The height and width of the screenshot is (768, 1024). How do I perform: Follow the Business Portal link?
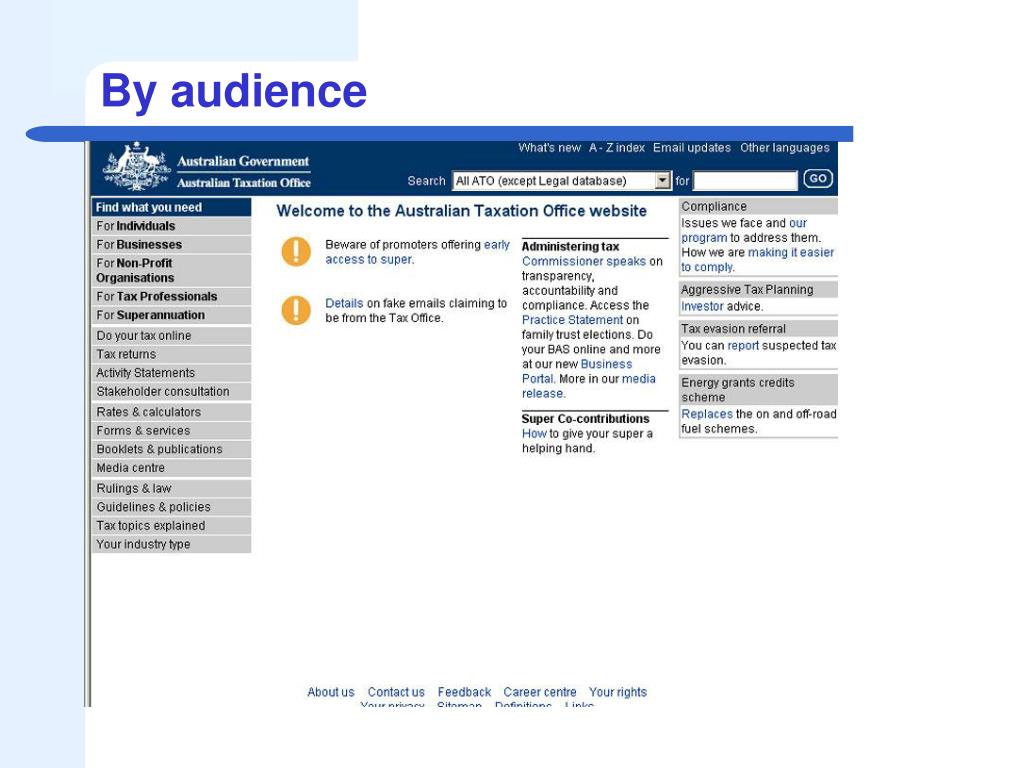click(x=577, y=372)
